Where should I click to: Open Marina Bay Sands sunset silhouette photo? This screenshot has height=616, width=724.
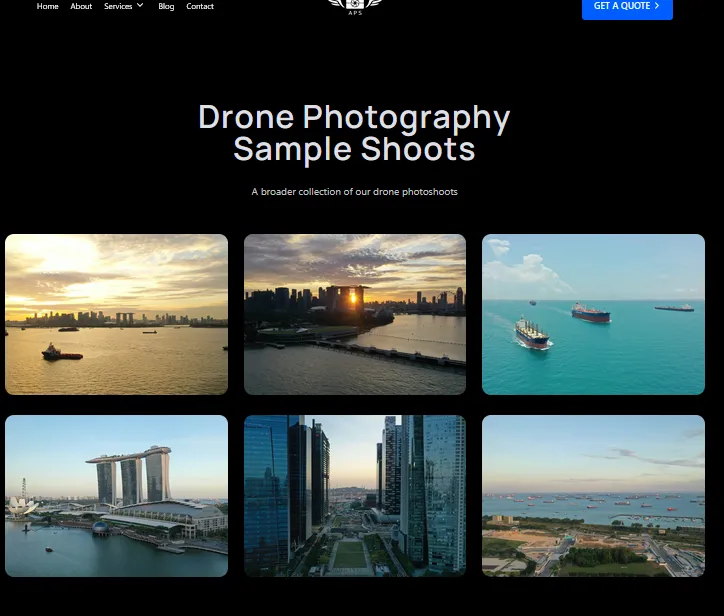click(x=355, y=314)
